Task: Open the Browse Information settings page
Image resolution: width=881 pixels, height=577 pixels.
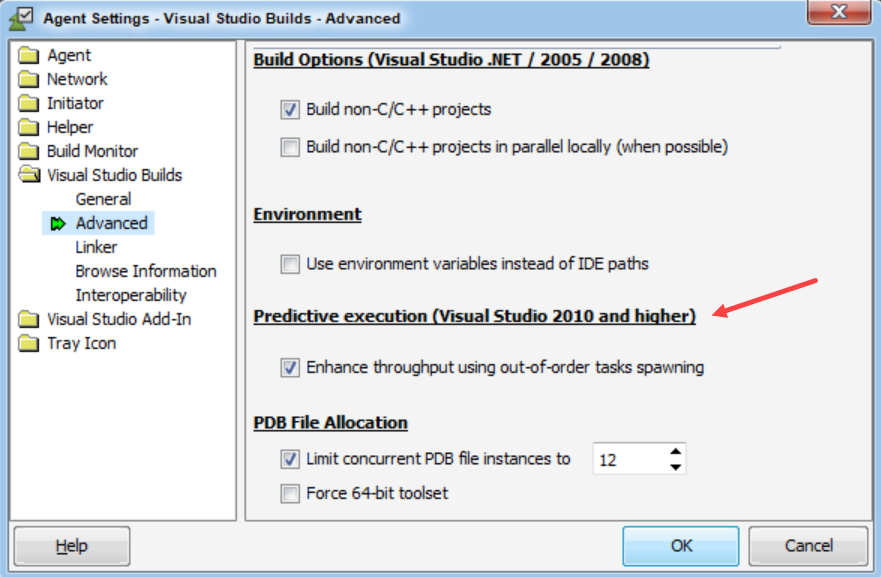Action: pos(145,271)
